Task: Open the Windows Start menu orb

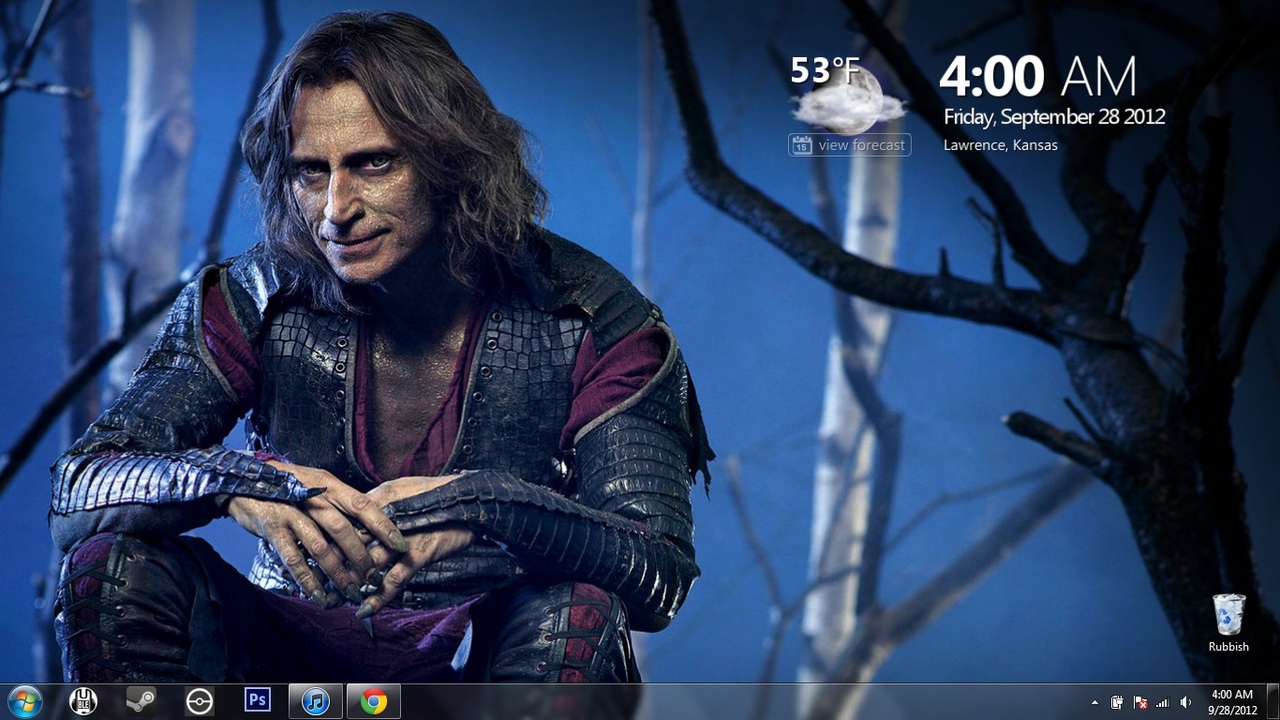Action: click(24, 701)
